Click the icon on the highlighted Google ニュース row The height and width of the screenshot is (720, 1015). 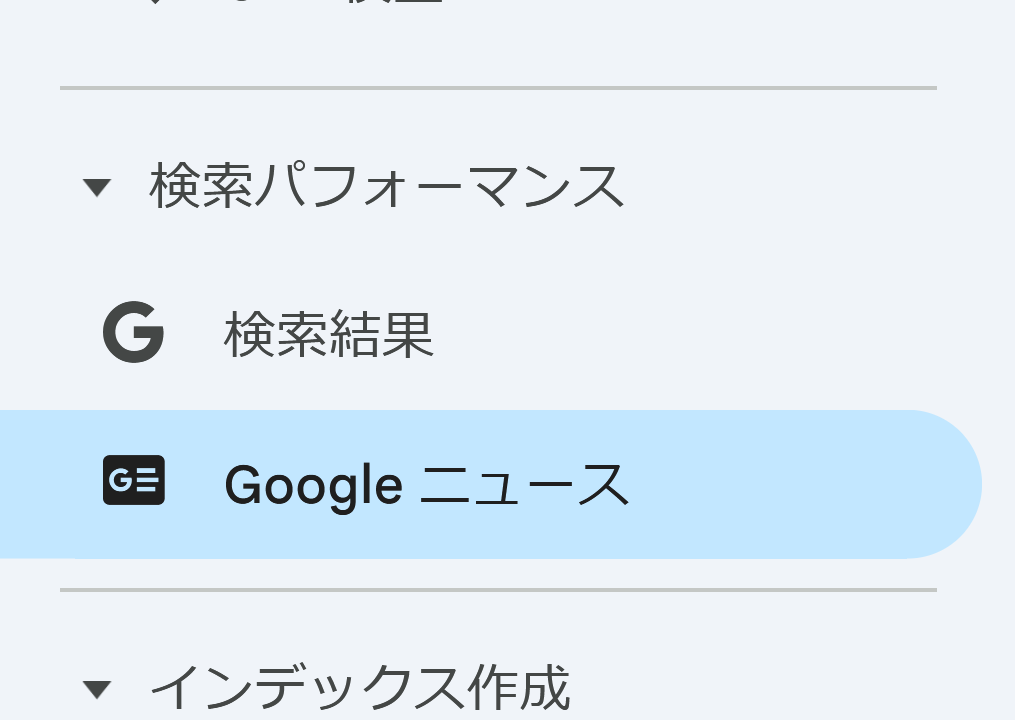(x=133, y=480)
